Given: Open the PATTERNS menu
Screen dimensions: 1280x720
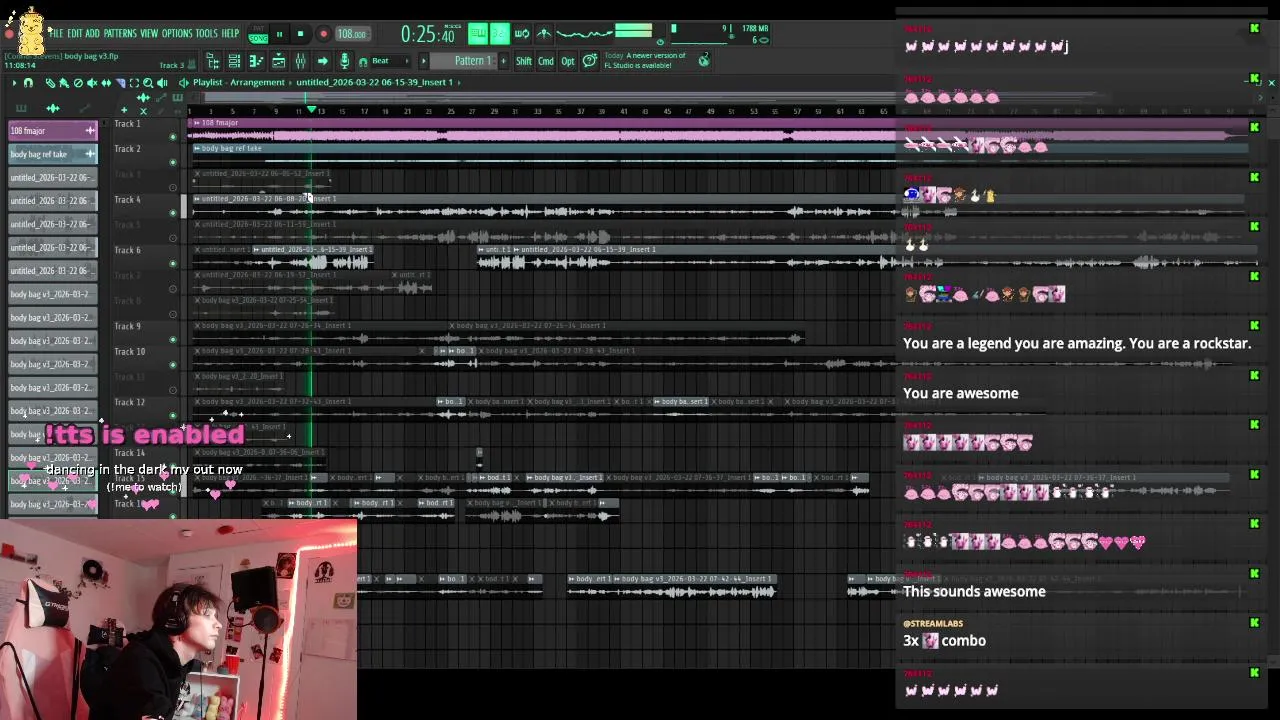Looking at the screenshot, I should 120,33.
